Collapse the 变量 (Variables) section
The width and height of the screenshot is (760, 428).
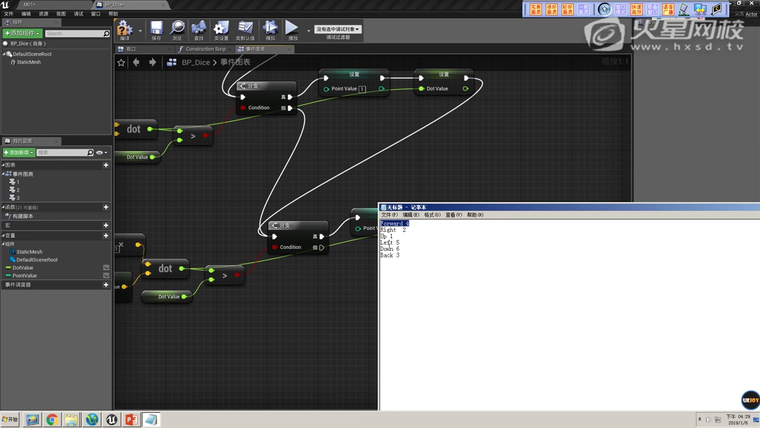tap(3, 235)
